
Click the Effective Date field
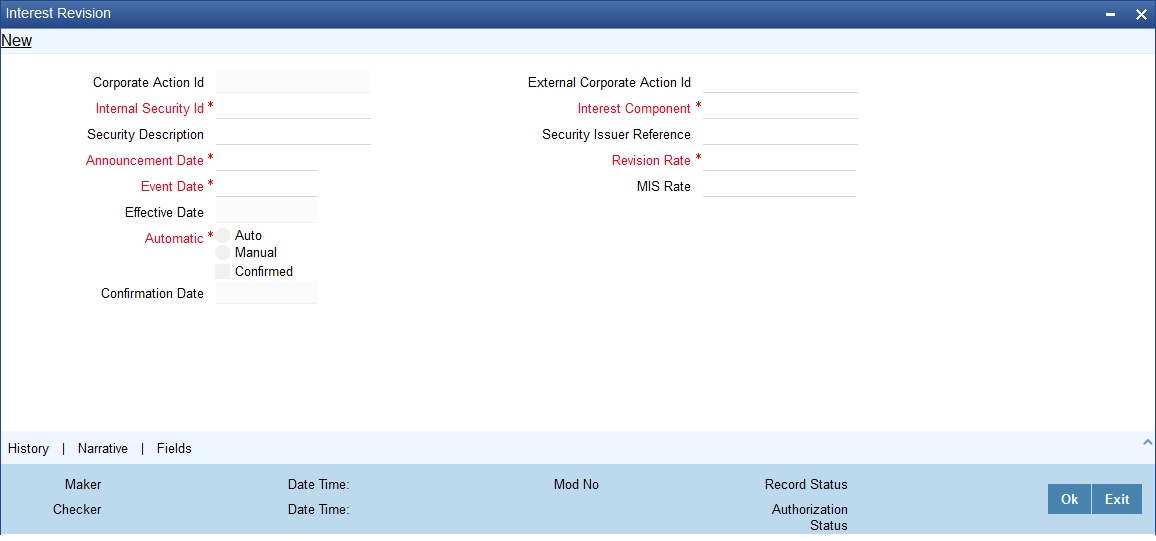click(266, 212)
